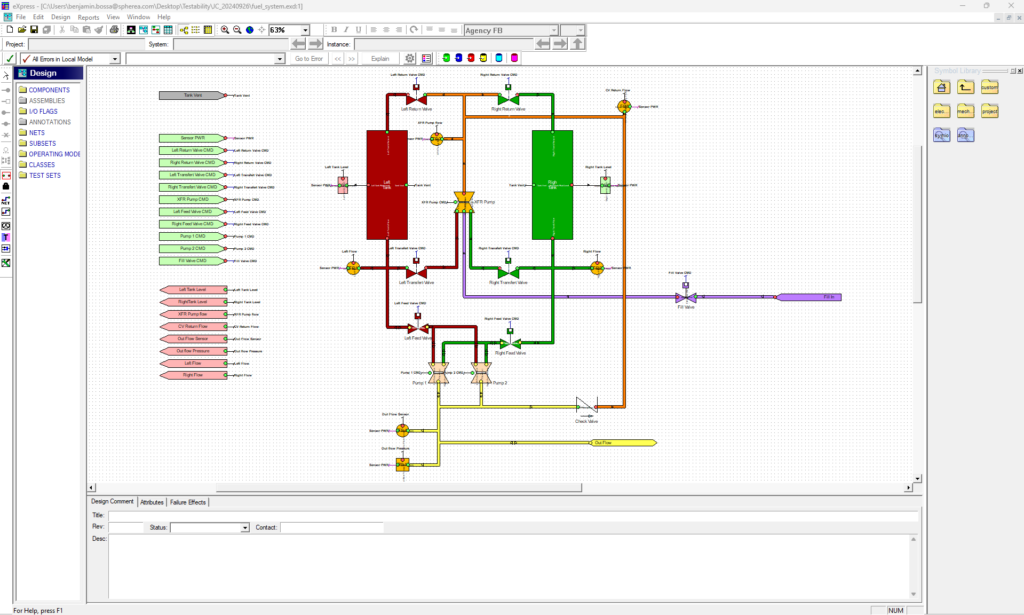Click the Zoom In magnifier icon
The image size is (1024, 615).
[x=224, y=30]
